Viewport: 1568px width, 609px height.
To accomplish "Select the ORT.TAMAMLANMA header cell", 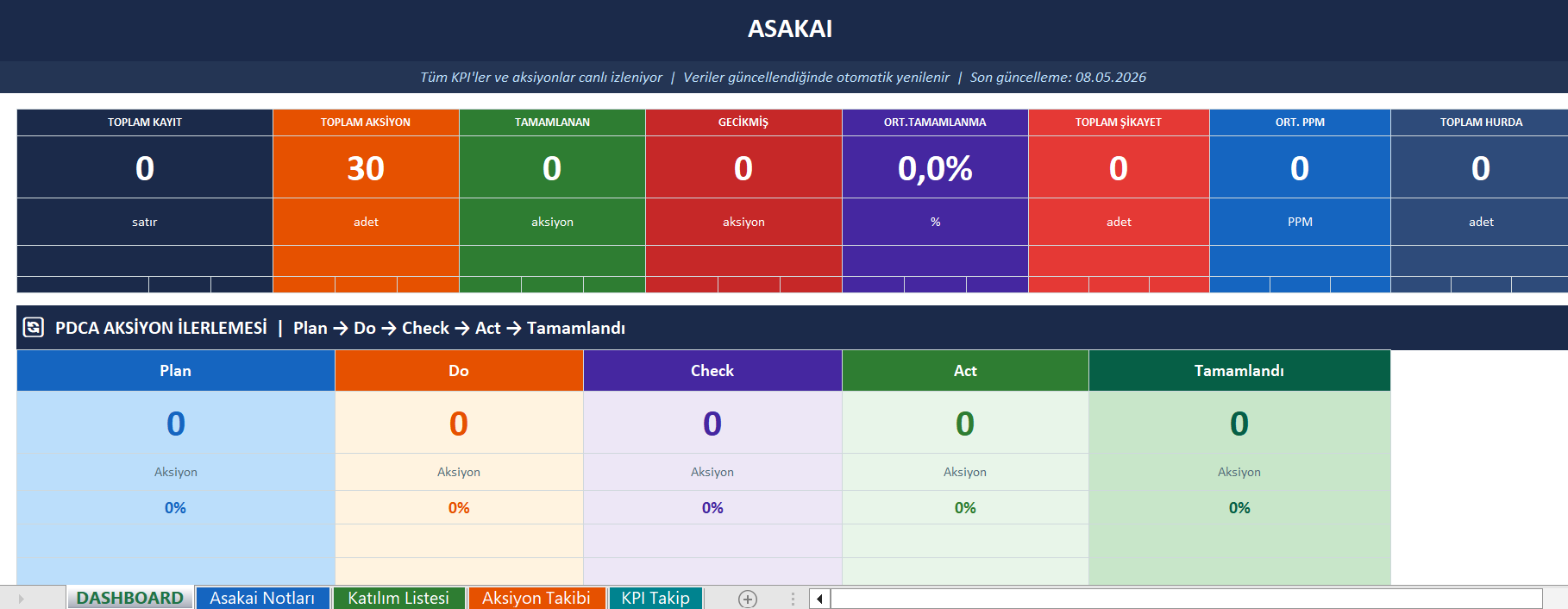I will pyautogui.click(x=935, y=122).
